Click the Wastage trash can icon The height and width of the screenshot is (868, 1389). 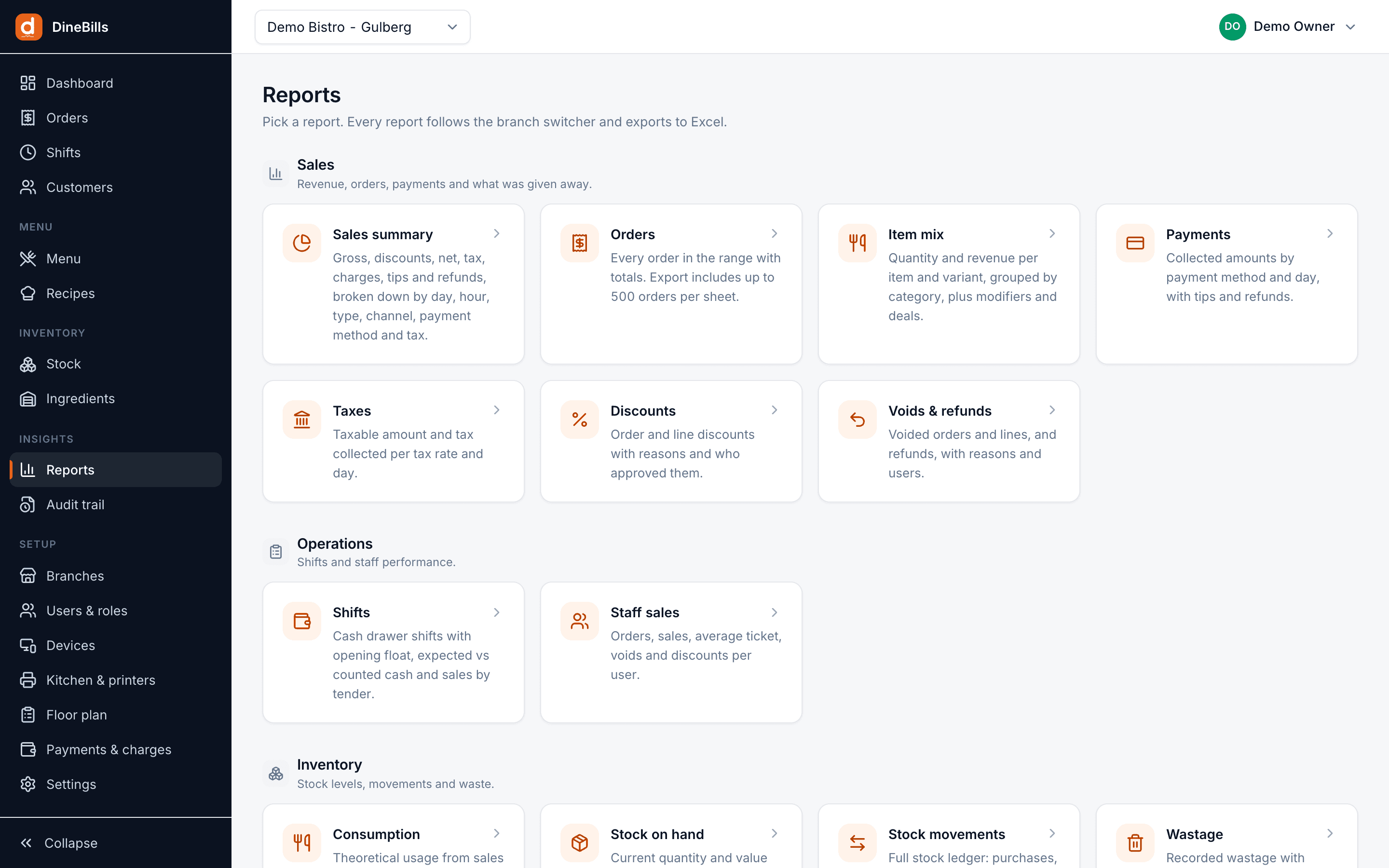tap(1135, 843)
